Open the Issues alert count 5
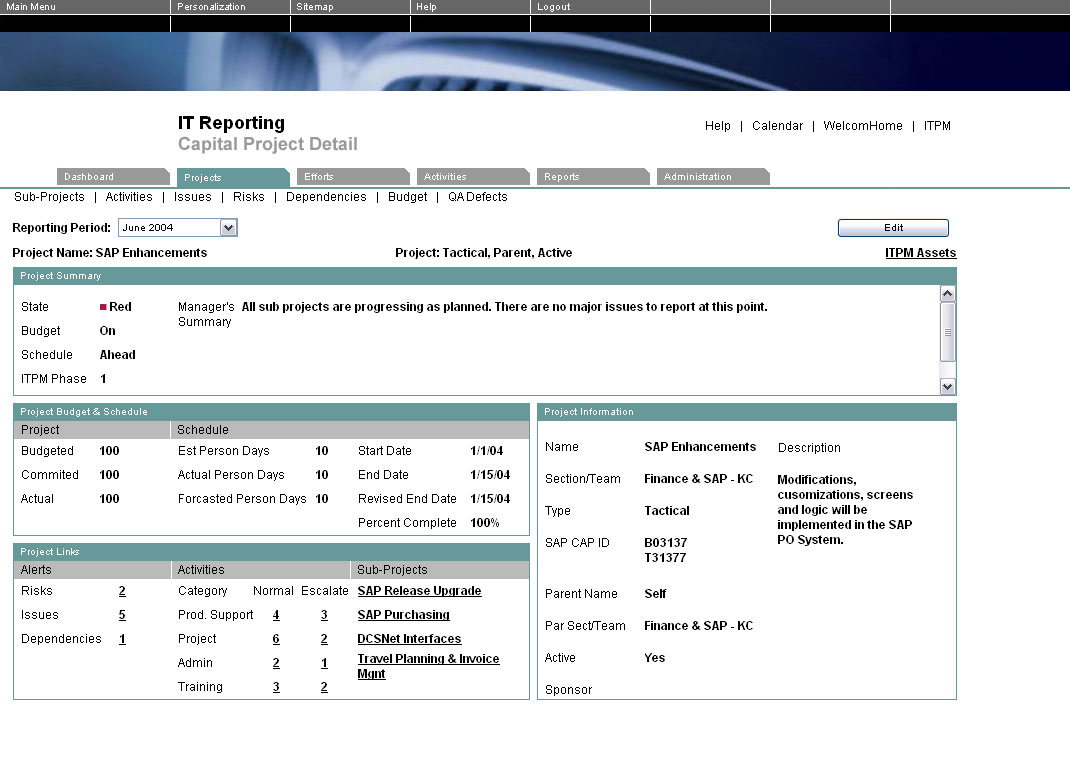This screenshot has height=780, width=1070. pyautogui.click(x=122, y=615)
